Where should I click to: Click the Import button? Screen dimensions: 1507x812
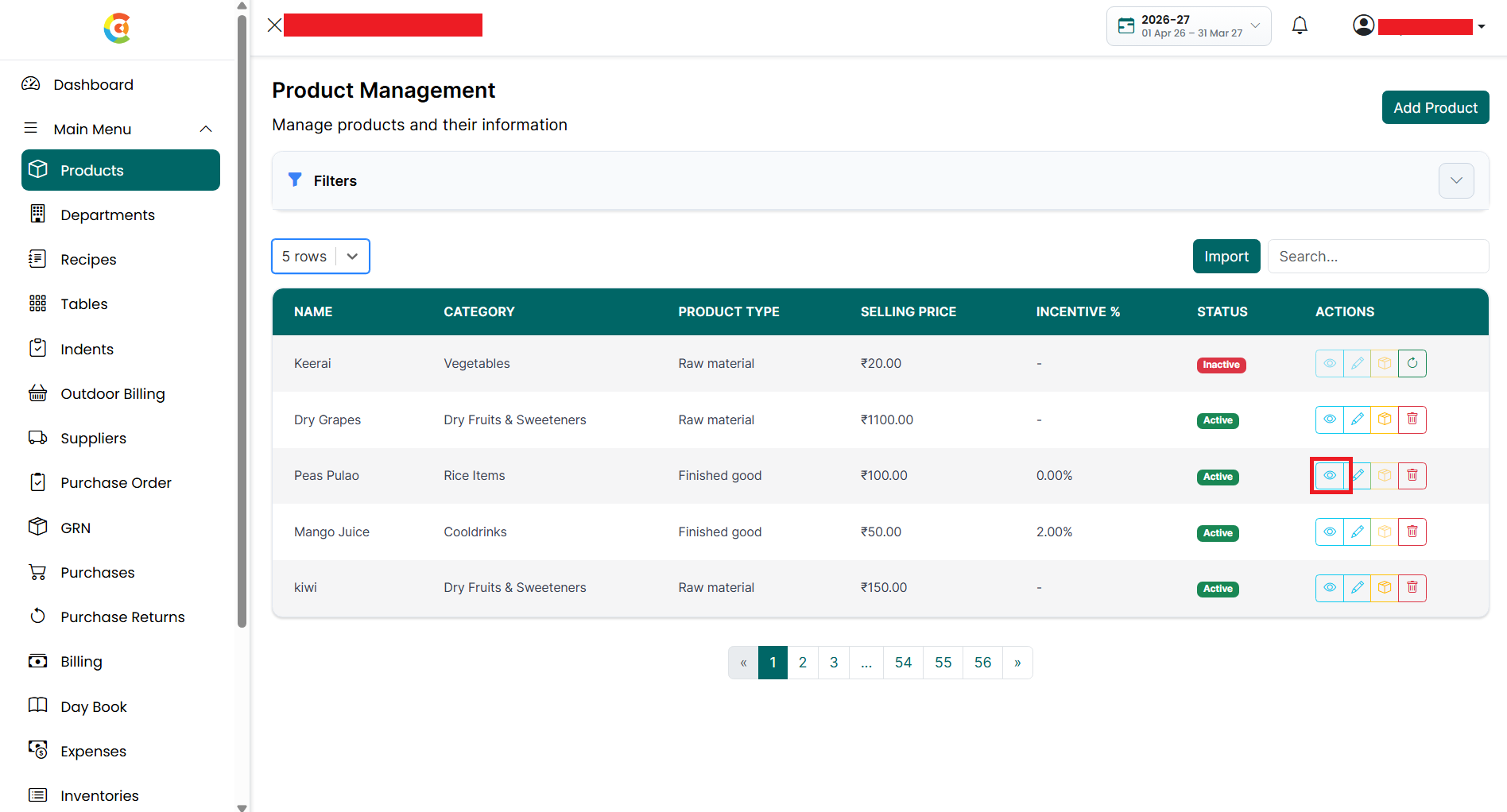click(x=1226, y=257)
